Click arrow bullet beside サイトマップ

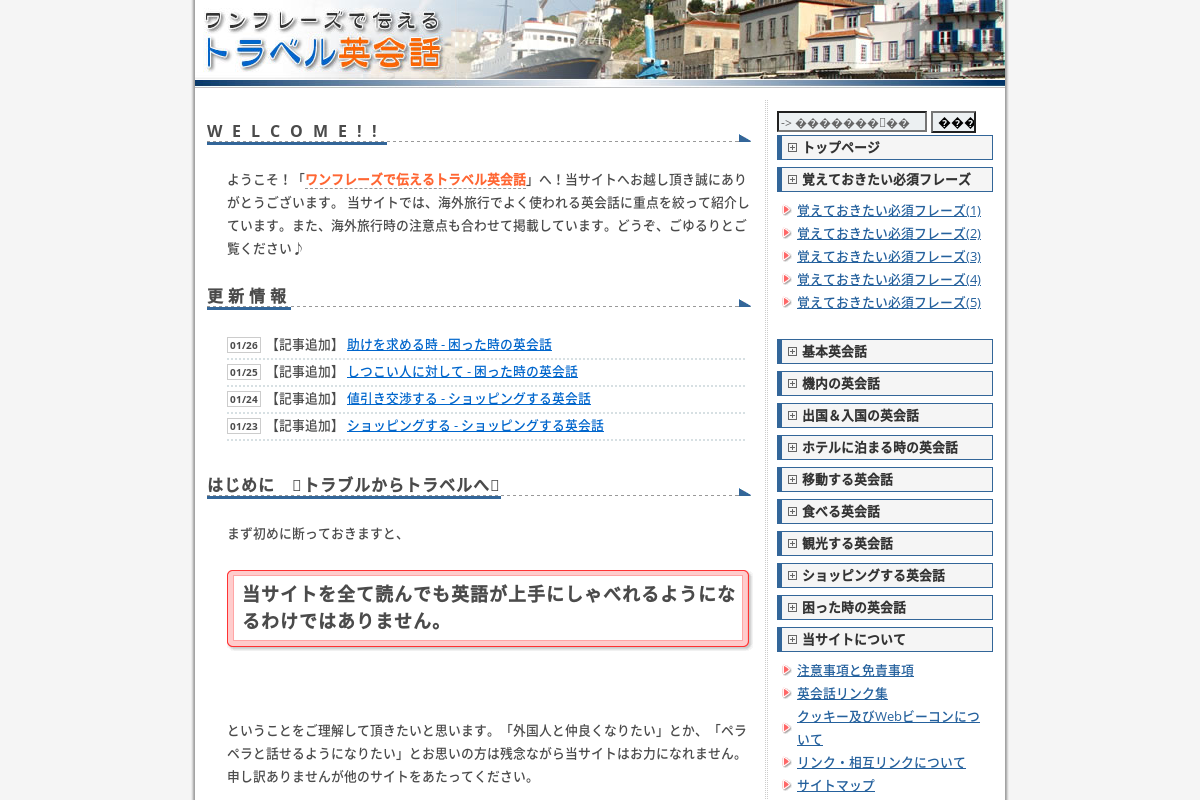coord(787,785)
